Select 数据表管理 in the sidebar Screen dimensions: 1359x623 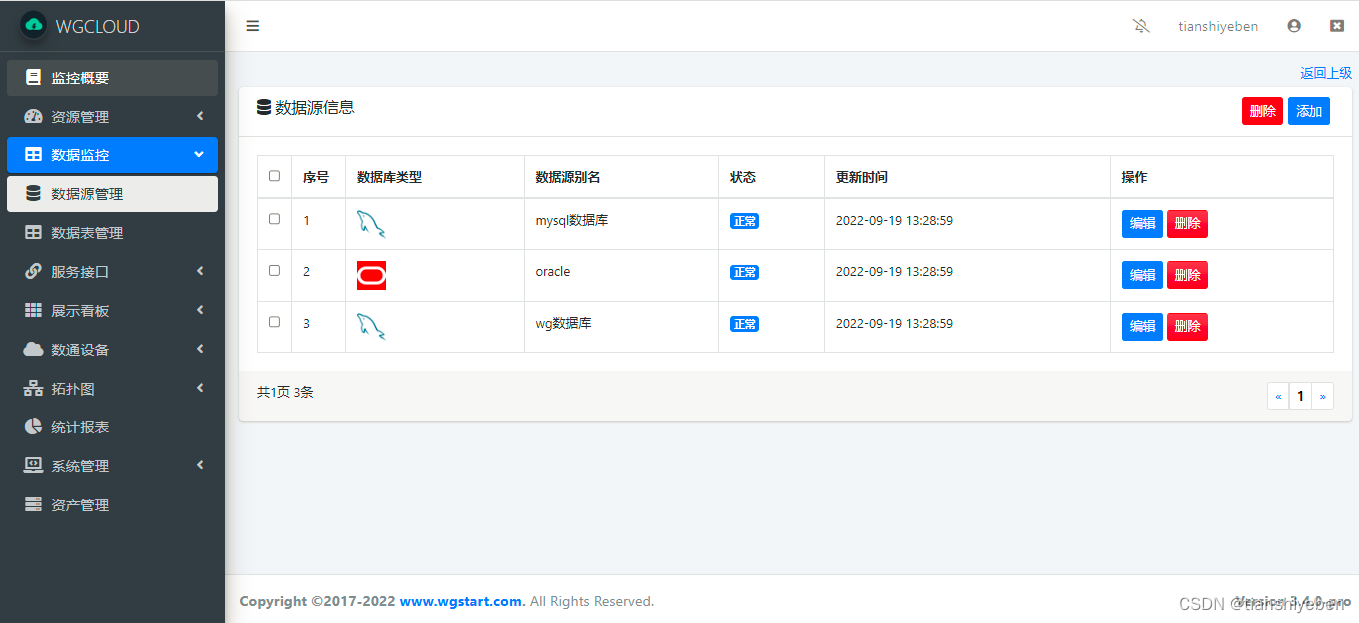point(112,232)
